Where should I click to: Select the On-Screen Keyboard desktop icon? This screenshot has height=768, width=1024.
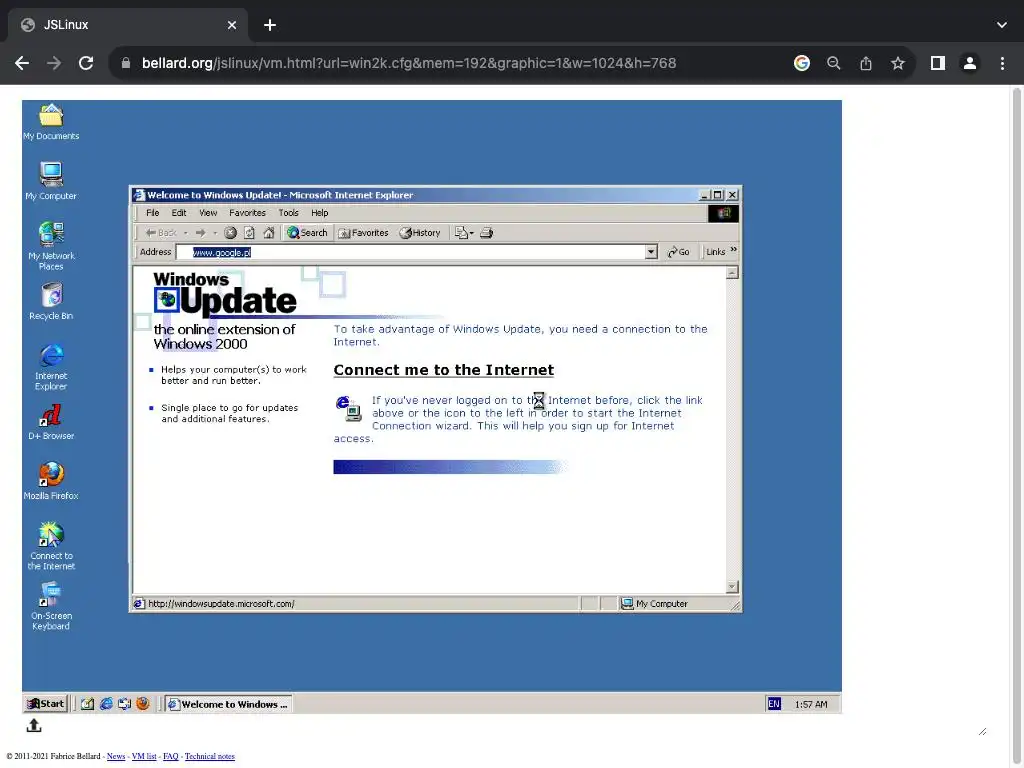(51, 606)
